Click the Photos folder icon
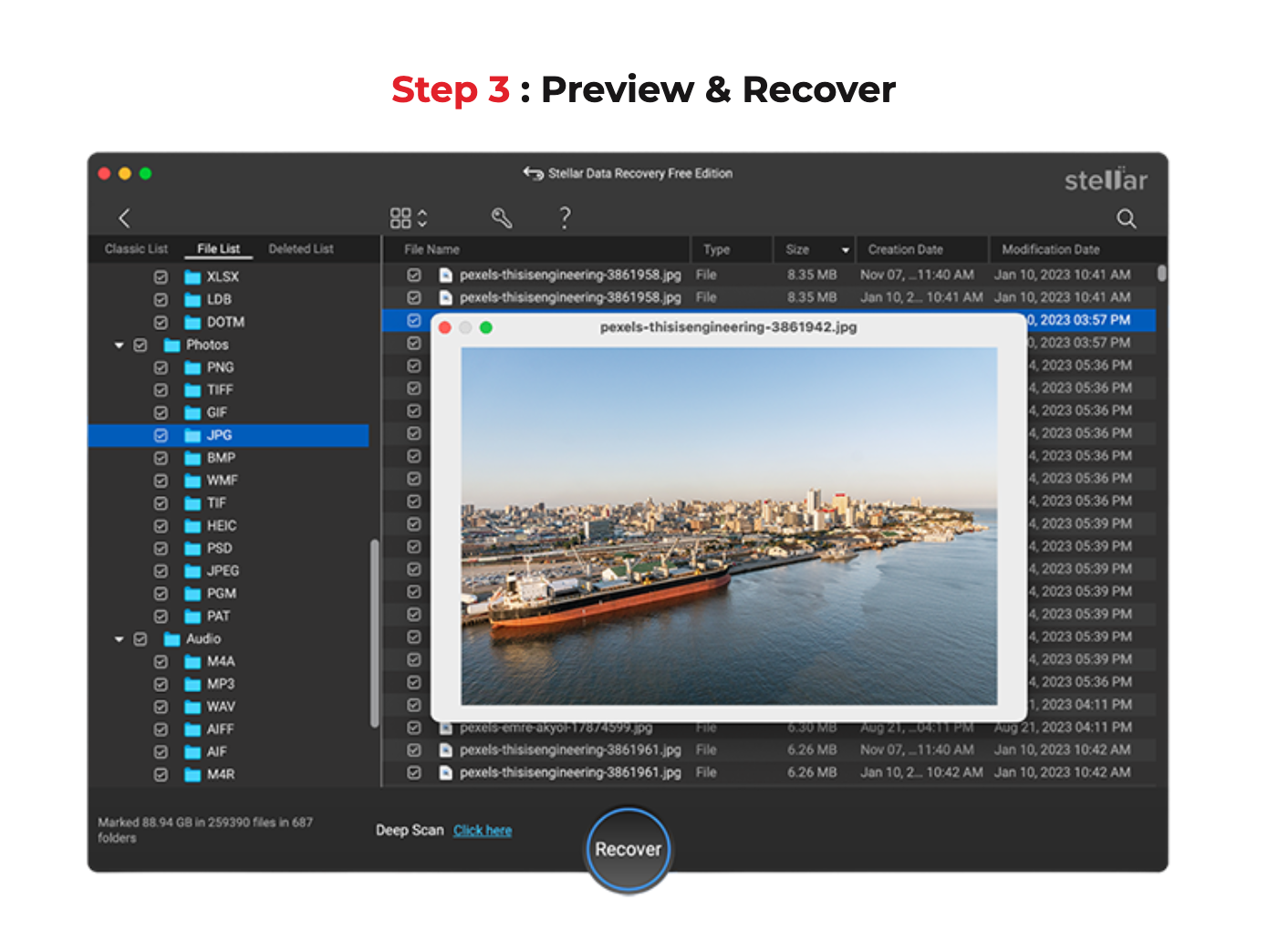This screenshot has height=952, width=1268. [171, 346]
